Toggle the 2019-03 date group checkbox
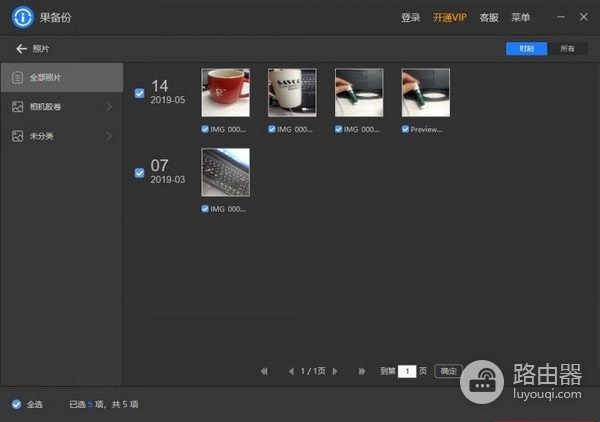Screen dimensions: 600x422 pos(139,173)
